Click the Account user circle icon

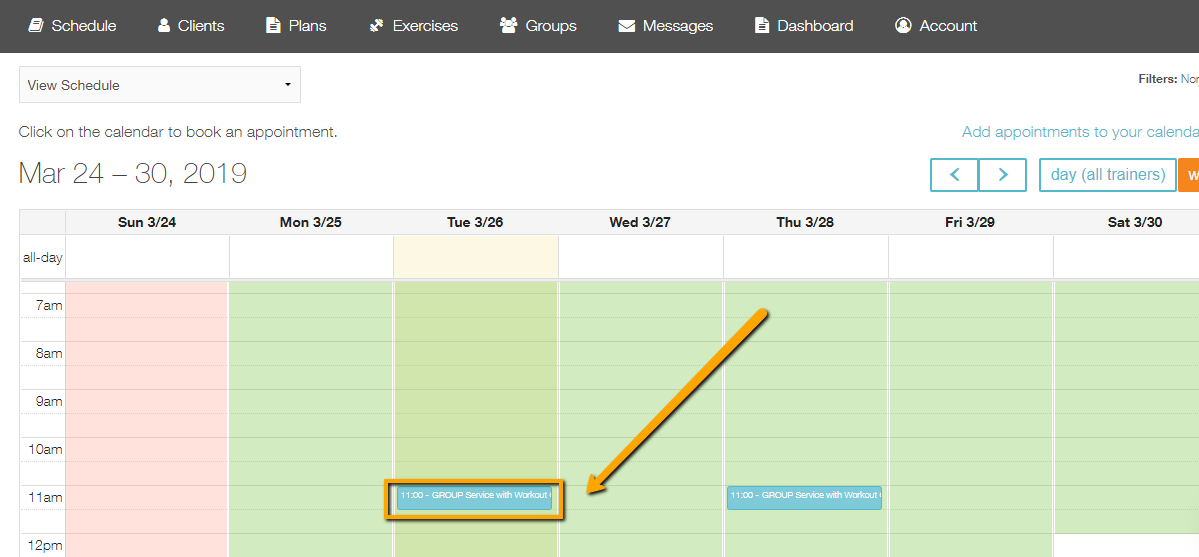click(903, 26)
